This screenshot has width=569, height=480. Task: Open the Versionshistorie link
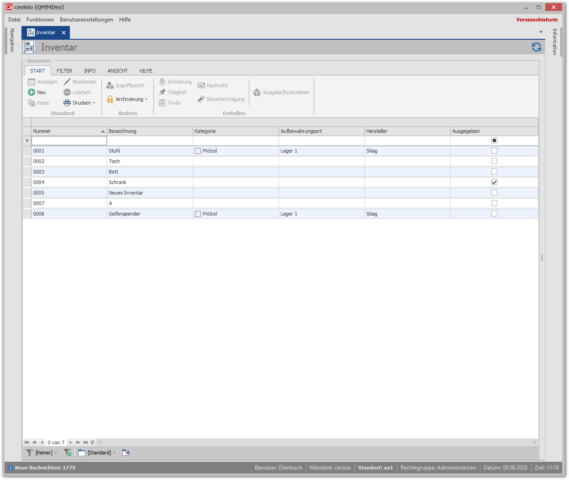(537, 20)
